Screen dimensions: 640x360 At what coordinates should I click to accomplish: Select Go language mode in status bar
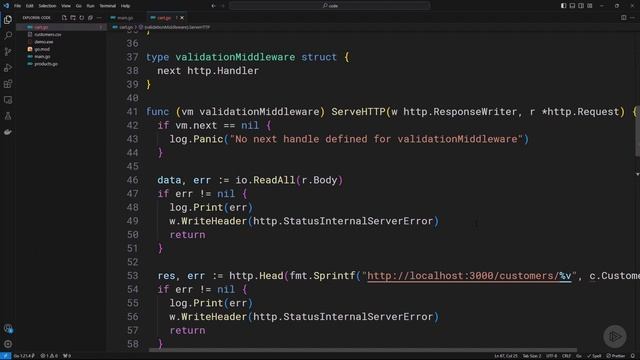[x=579, y=356]
